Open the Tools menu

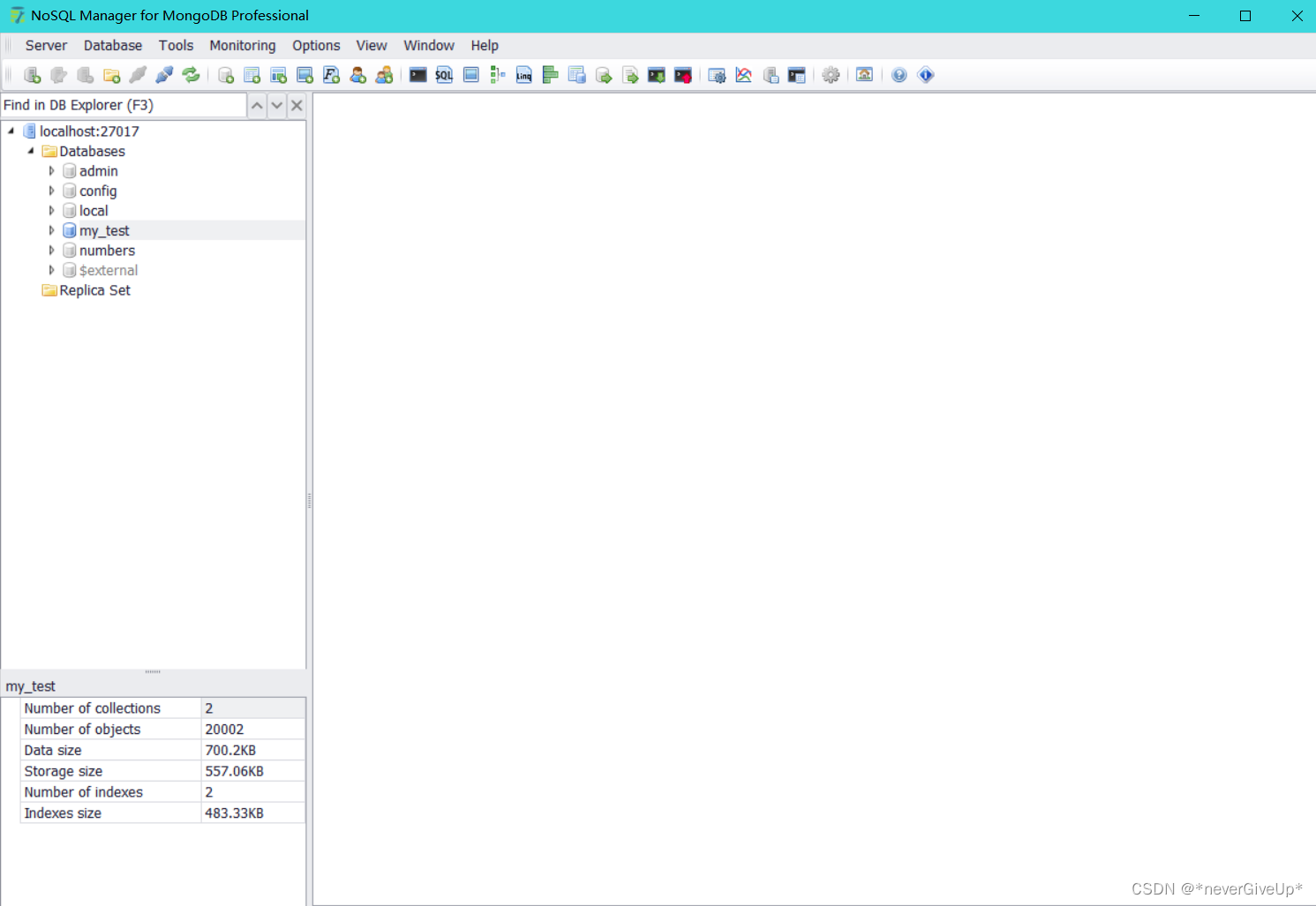coord(176,46)
